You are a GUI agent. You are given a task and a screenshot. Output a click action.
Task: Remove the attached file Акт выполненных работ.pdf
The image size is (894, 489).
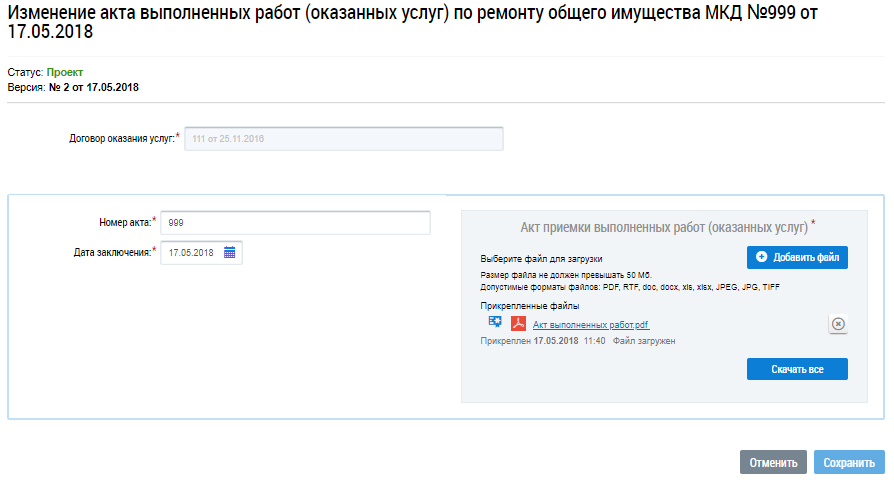[x=838, y=324]
